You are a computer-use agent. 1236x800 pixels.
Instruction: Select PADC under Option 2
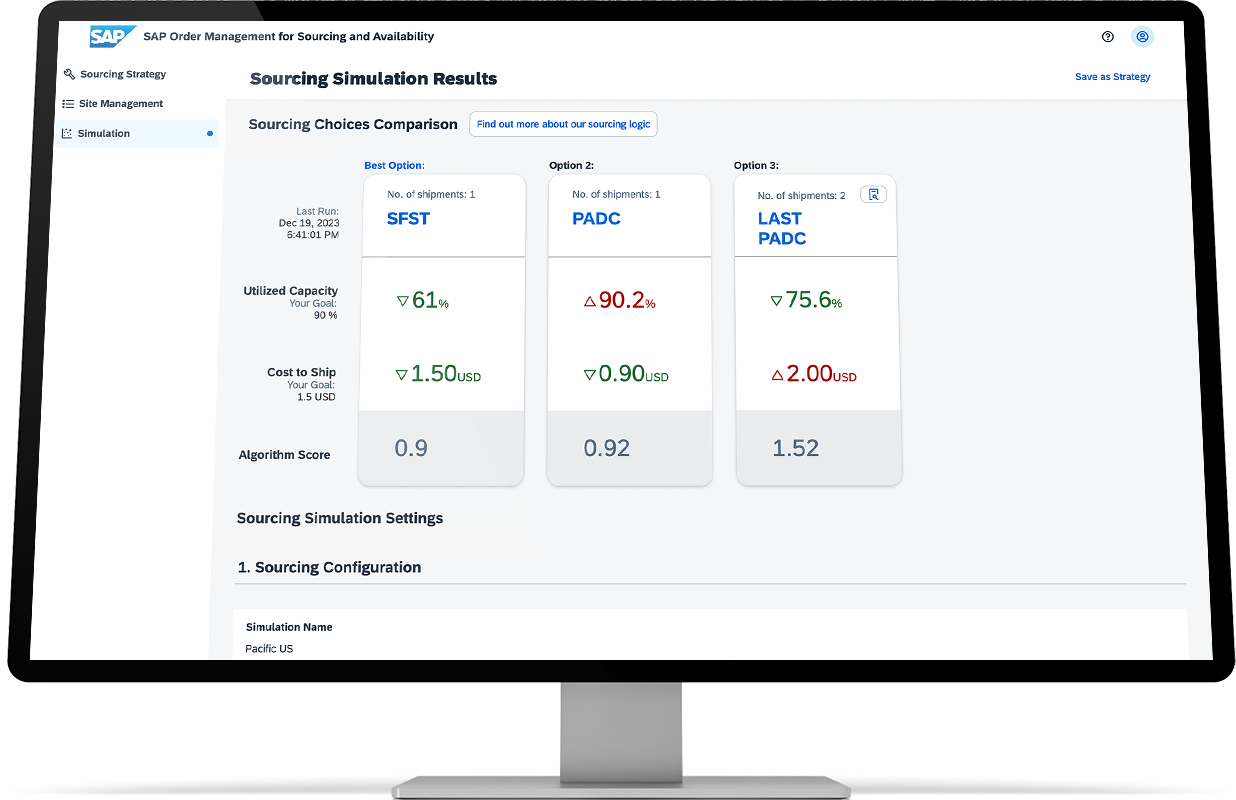point(597,218)
